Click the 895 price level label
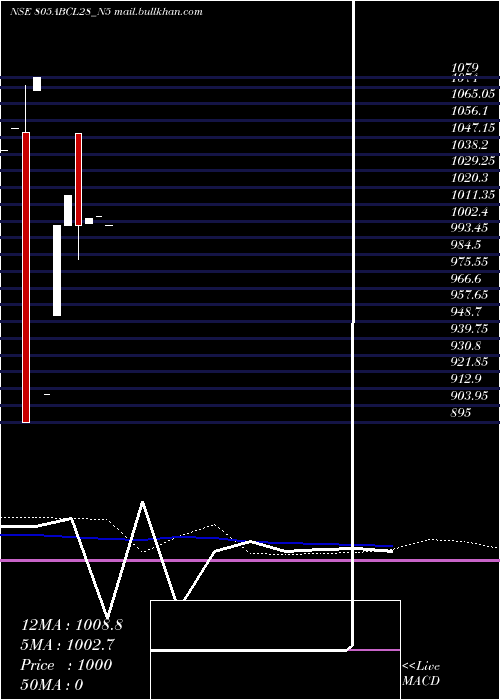The width and height of the screenshot is (500, 700). pyautogui.click(x=461, y=412)
